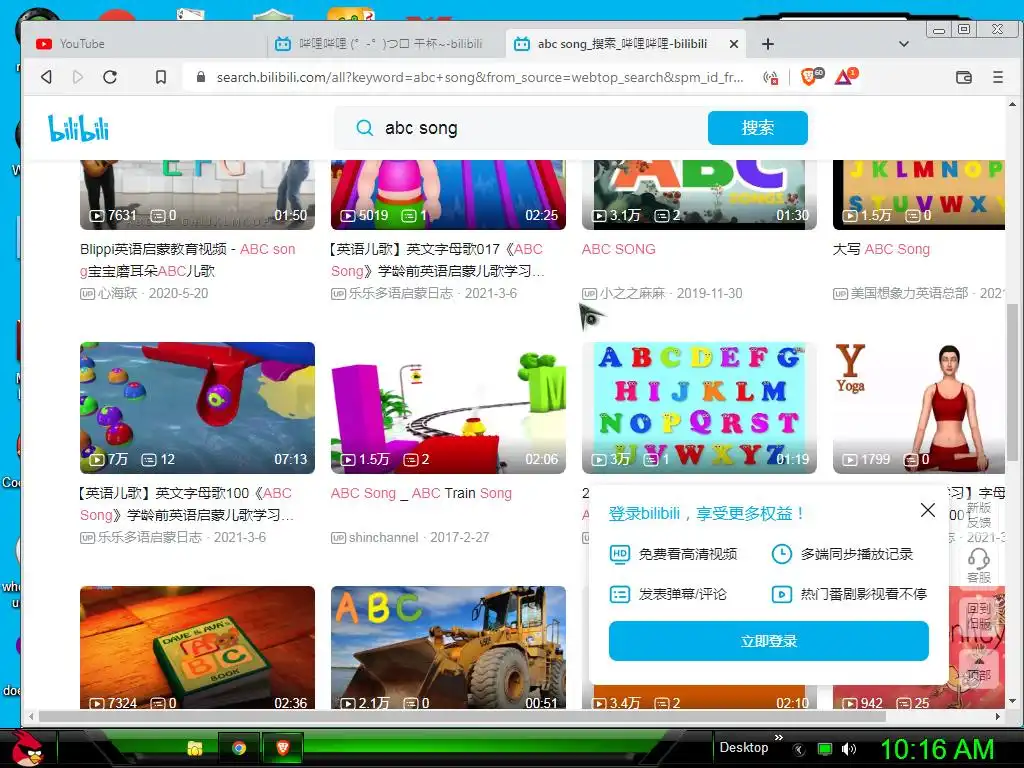Open a new browser tab
1024x768 pixels.
pyautogui.click(x=768, y=44)
